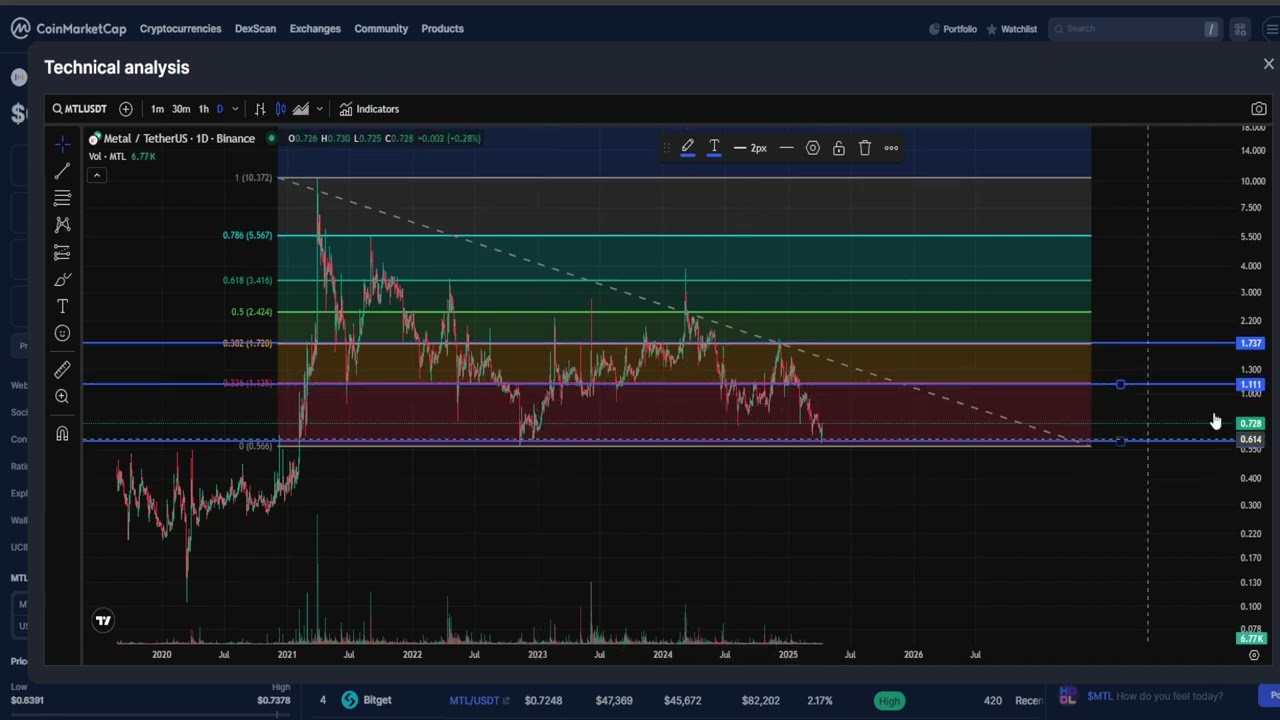Click the 0.786 (5.567) Fibonacci label
1280x720 pixels.
pos(247,236)
